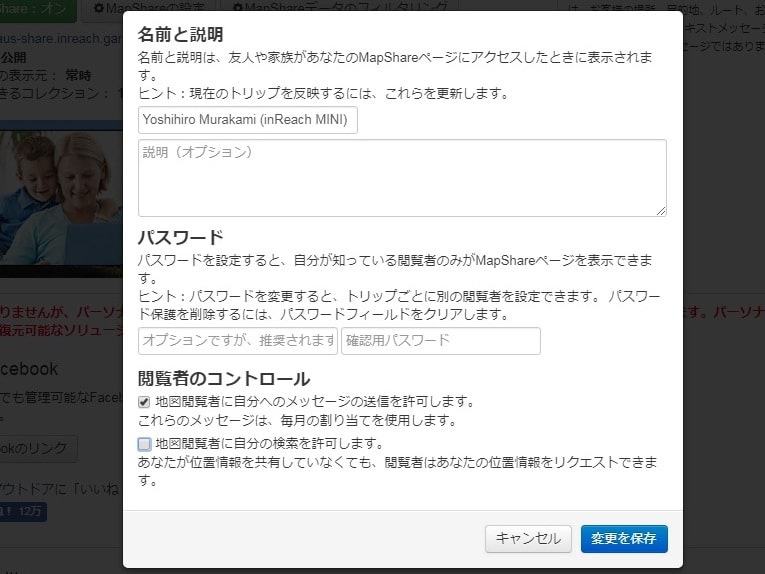Click the 確認用パスワード confirmation field

[x=441, y=340]
